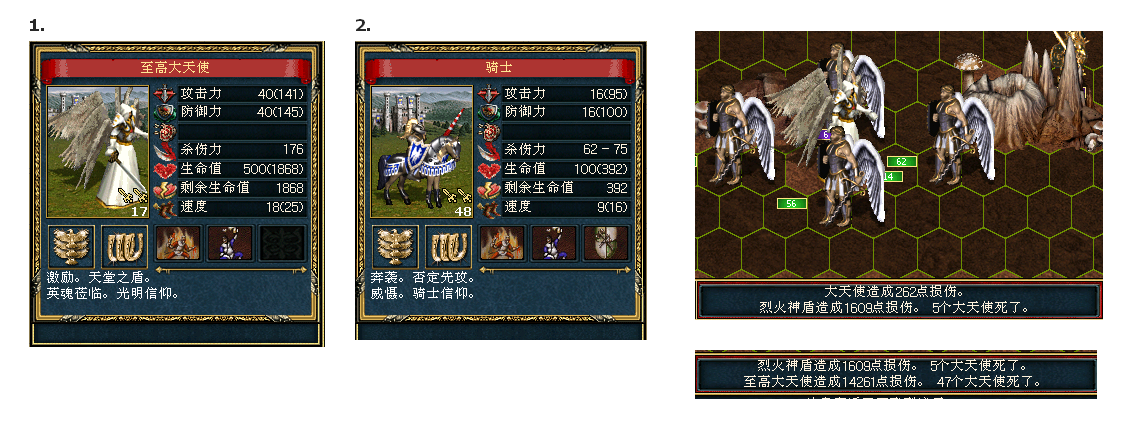Select the second ability icon in 骑士 panel
The width and height of the screenshot is (1134, 430).
click(554, 243)
